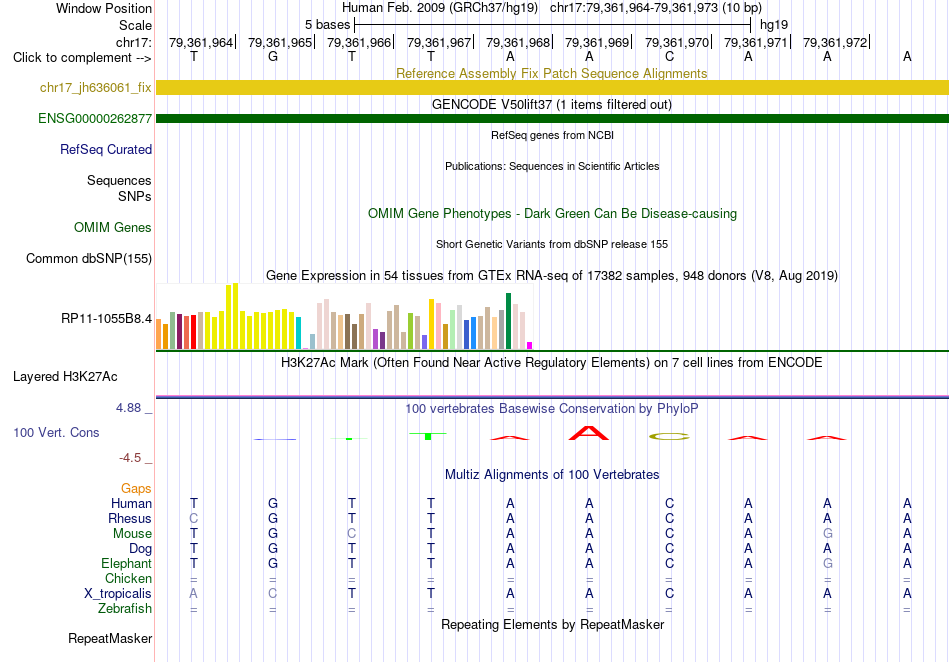Open the 'GENCODE V50lift37' track title
This screenshot has width=950, height=662.
(x=551, y=105)
